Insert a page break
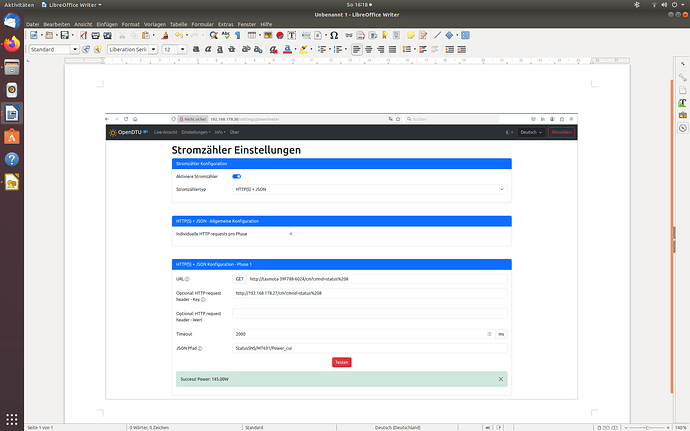Image resolution: width=690 pixels, height=431 pixels. pyautogui.click(x=306, y=35)
